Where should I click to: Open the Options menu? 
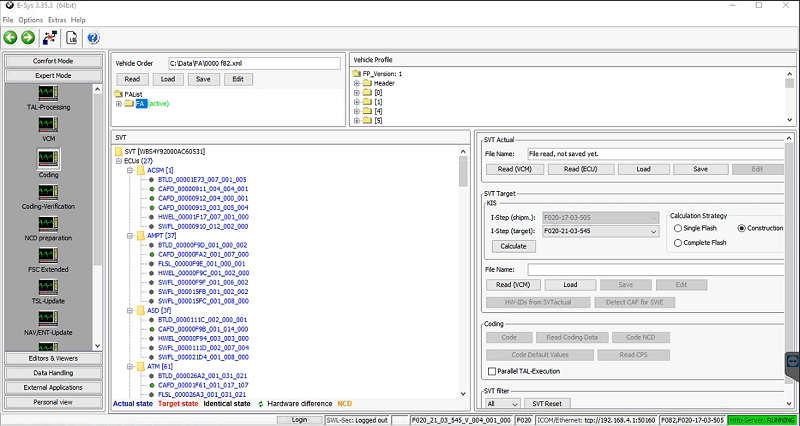point(30,19)
